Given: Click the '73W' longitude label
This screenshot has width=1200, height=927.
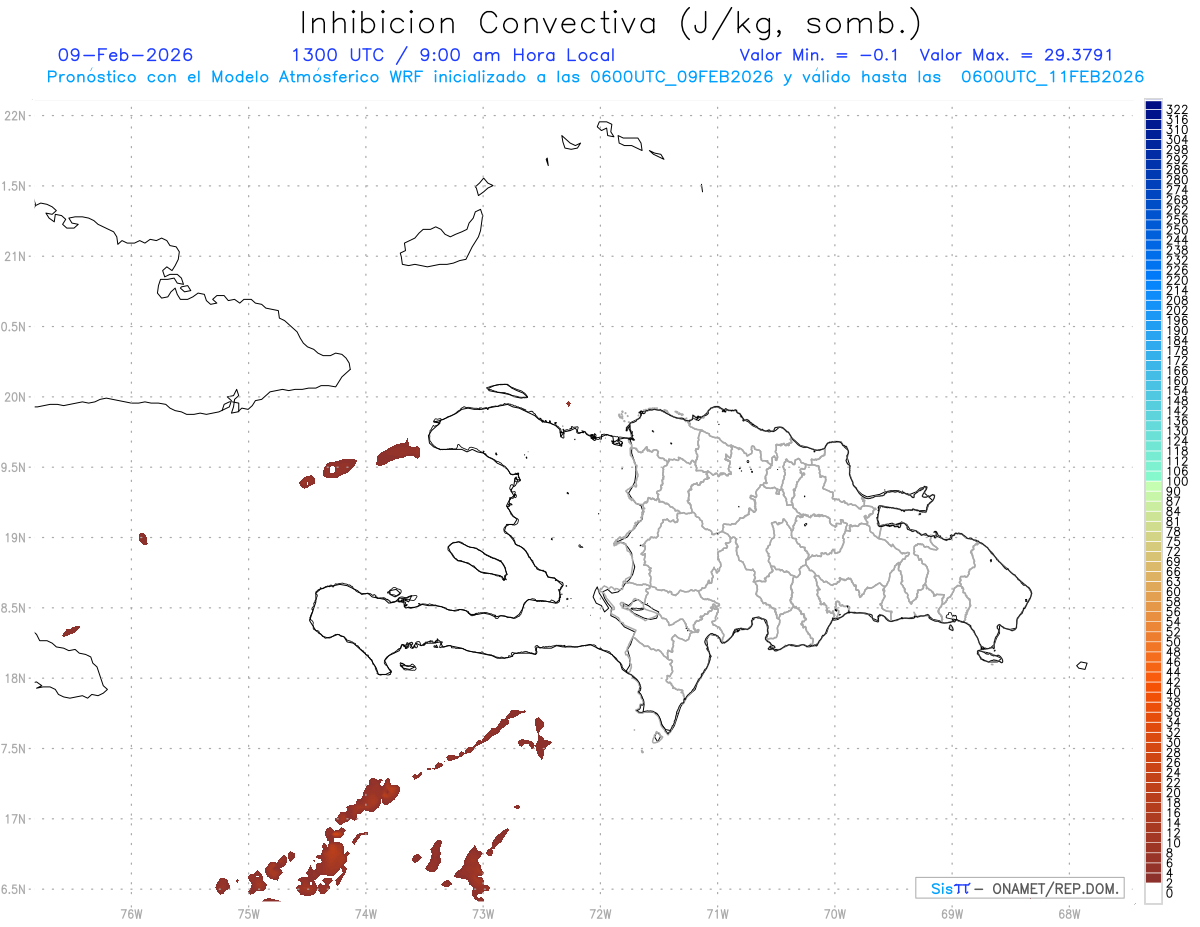Looking at the screenshot, I should (483, 913).
